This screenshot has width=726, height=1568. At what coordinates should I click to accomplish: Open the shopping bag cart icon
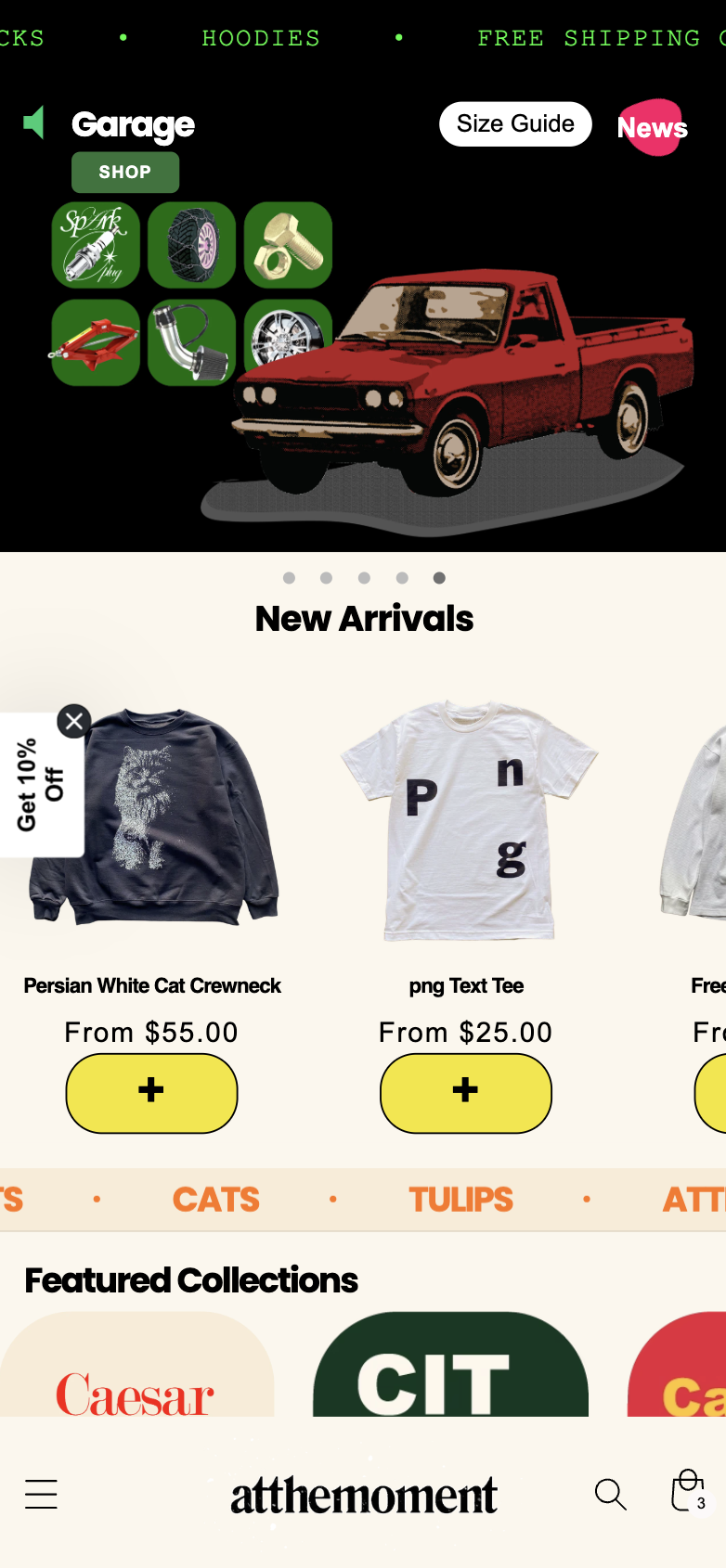688,1491
